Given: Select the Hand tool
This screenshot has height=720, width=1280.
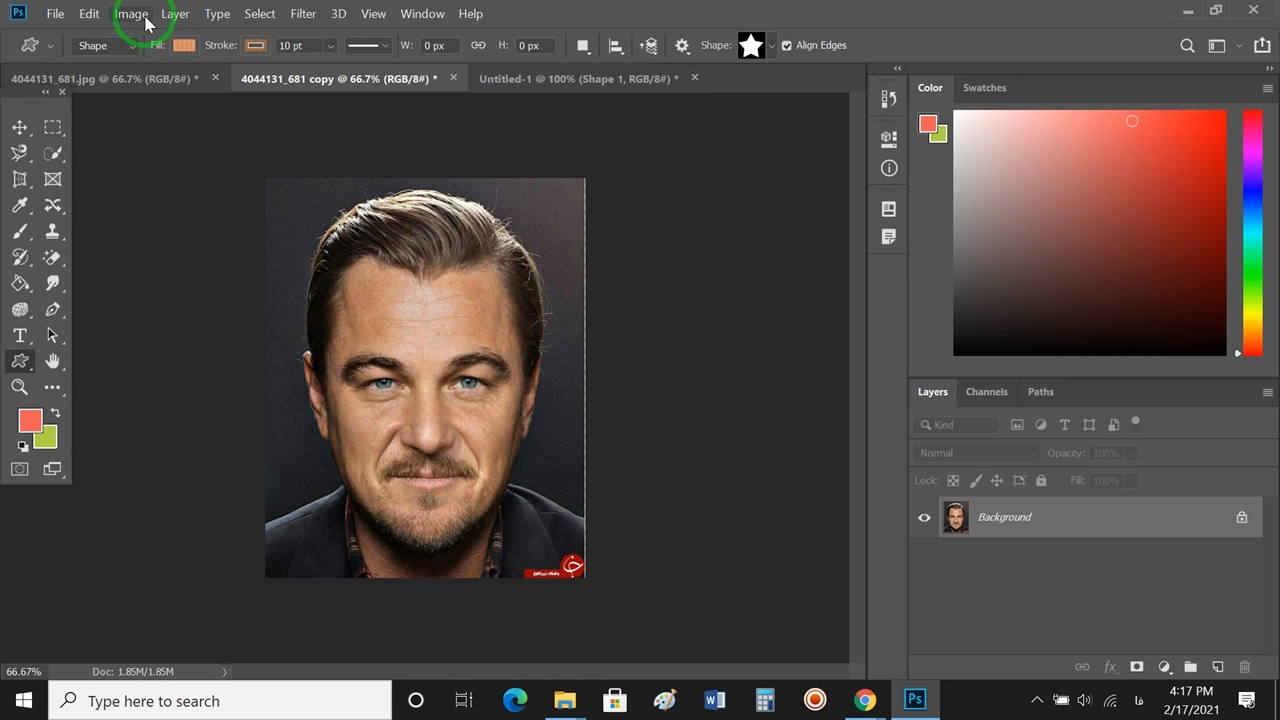Looking at the screenshot, I should click(53, 361).
